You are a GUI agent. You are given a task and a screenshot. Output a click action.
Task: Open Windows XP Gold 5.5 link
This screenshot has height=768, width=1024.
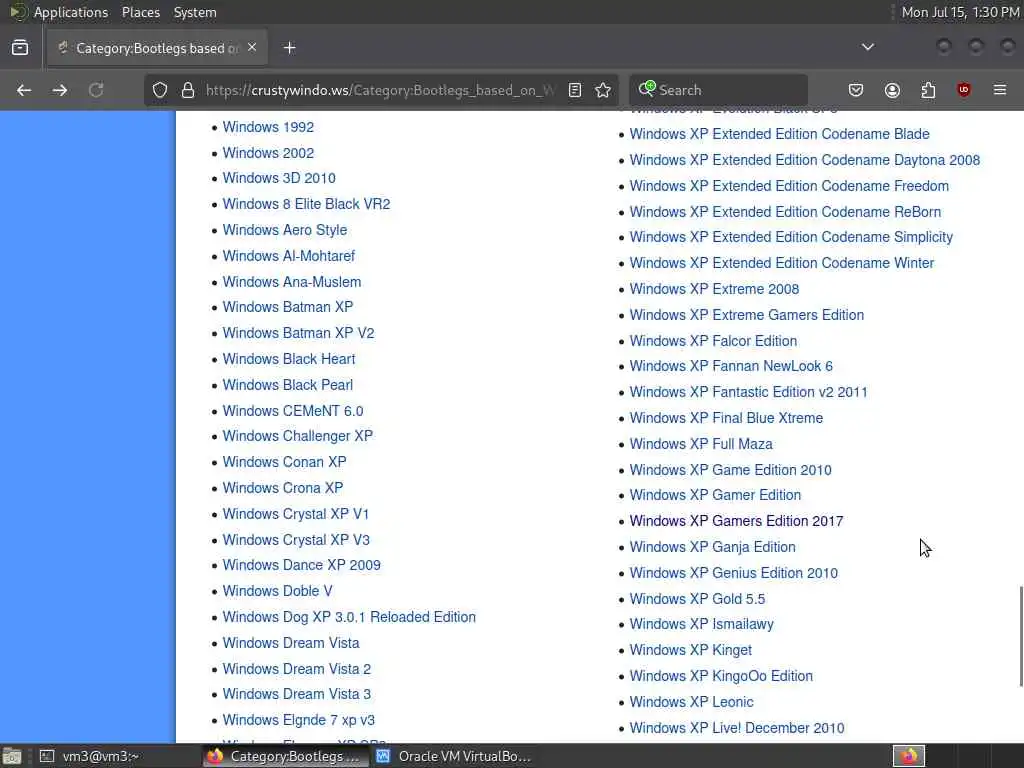[697, 599]
